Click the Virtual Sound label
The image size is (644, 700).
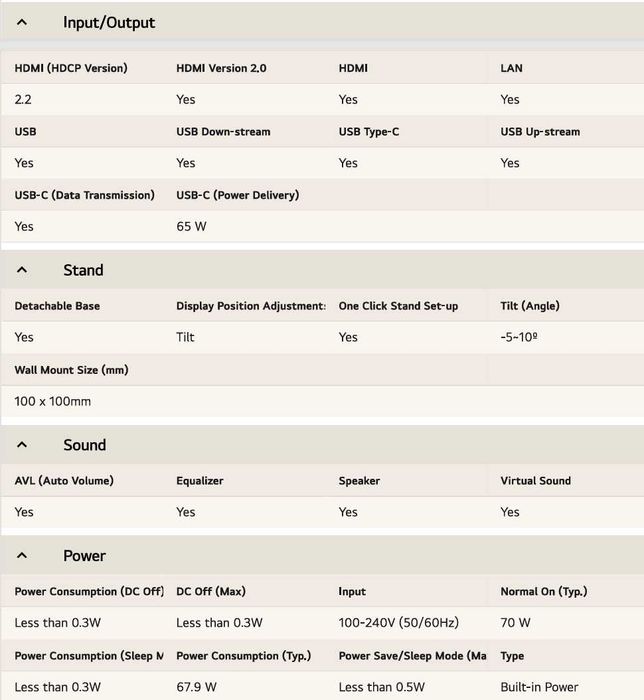pos(535,481)
